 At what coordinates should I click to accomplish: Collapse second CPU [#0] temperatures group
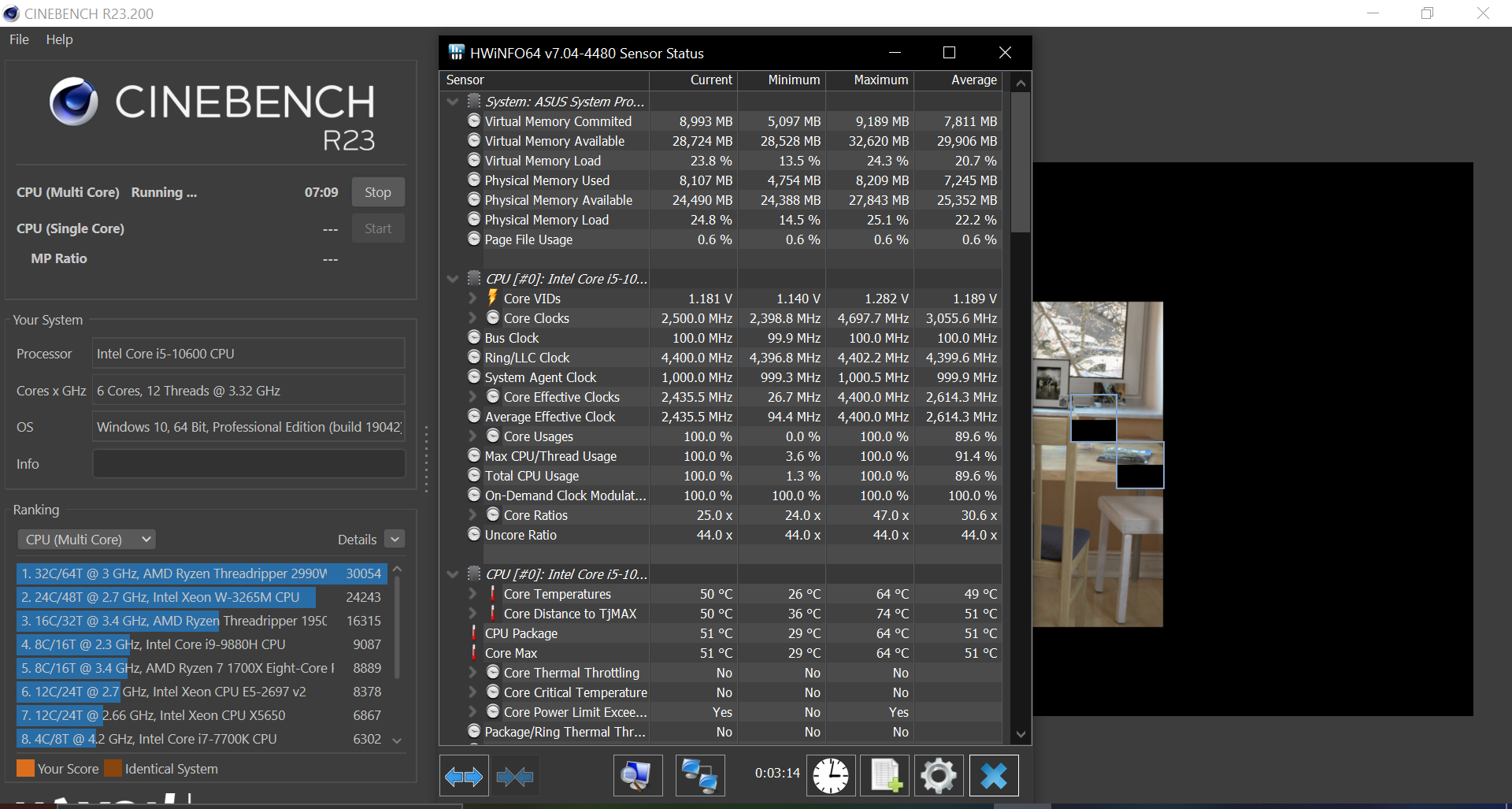click(x=453, y=574)
